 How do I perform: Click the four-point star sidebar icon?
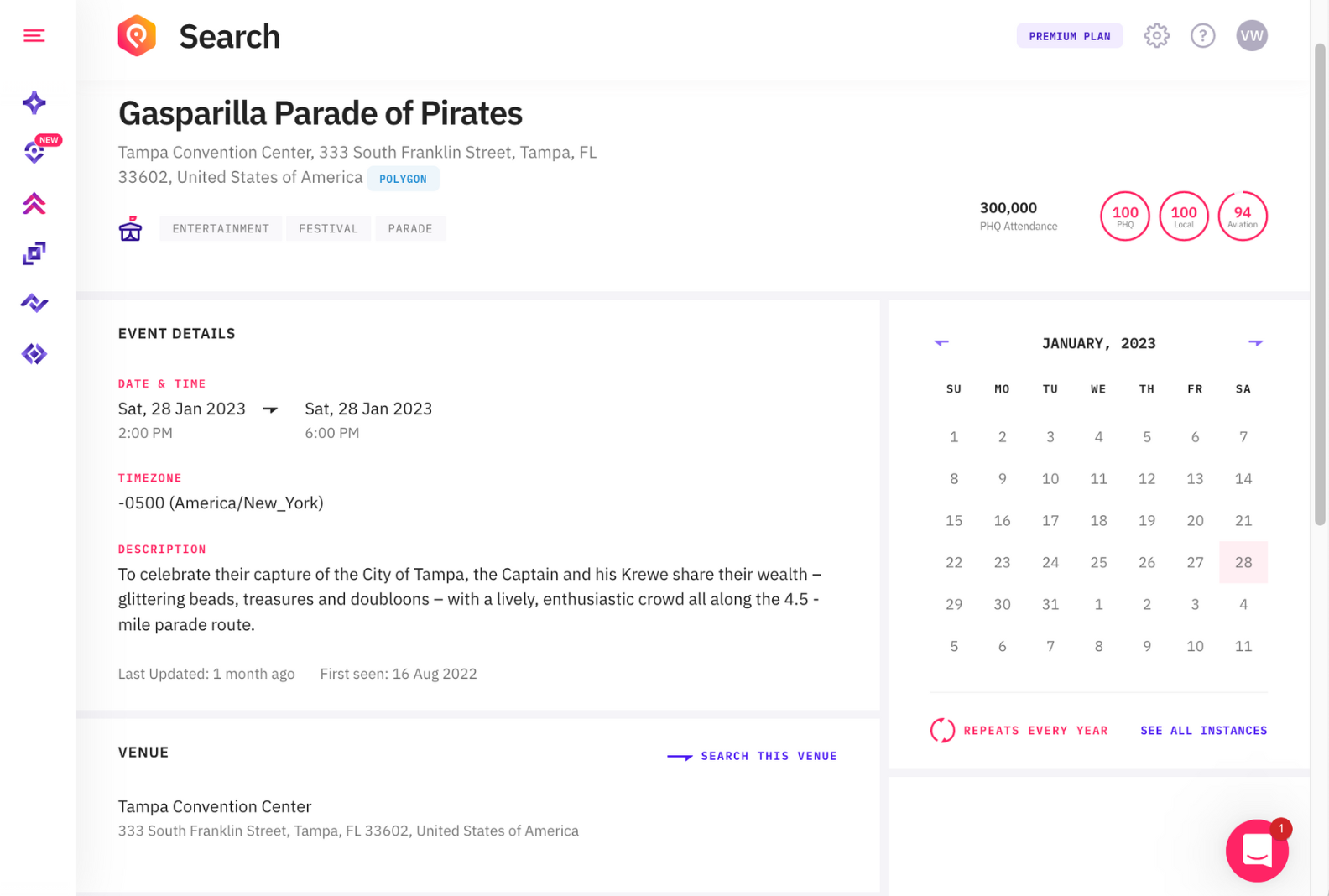point(34,102)
